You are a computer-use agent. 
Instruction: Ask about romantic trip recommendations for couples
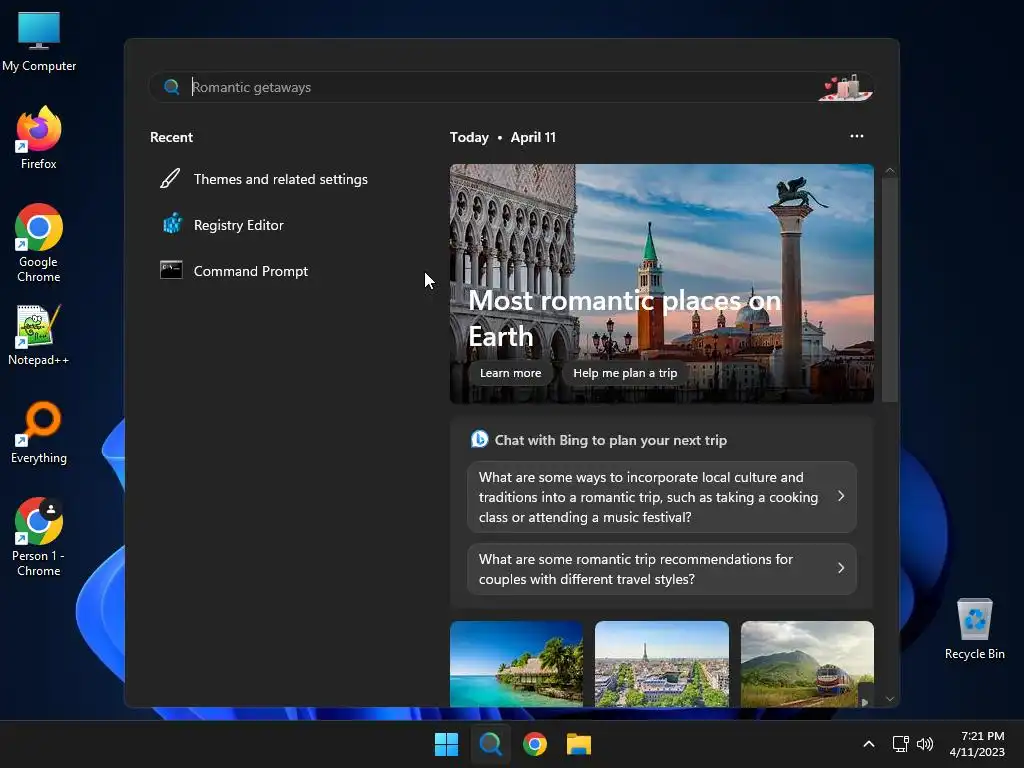(x=662, y=569)
